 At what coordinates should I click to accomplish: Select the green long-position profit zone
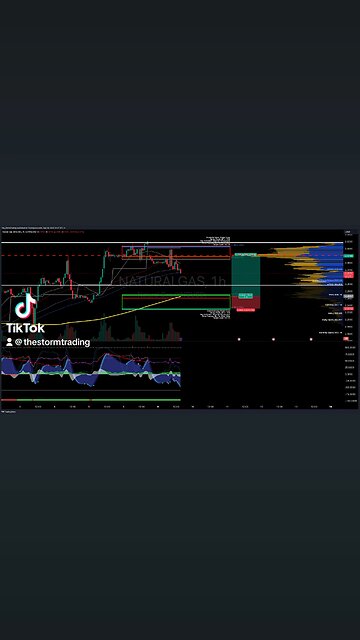click(246, 276)
